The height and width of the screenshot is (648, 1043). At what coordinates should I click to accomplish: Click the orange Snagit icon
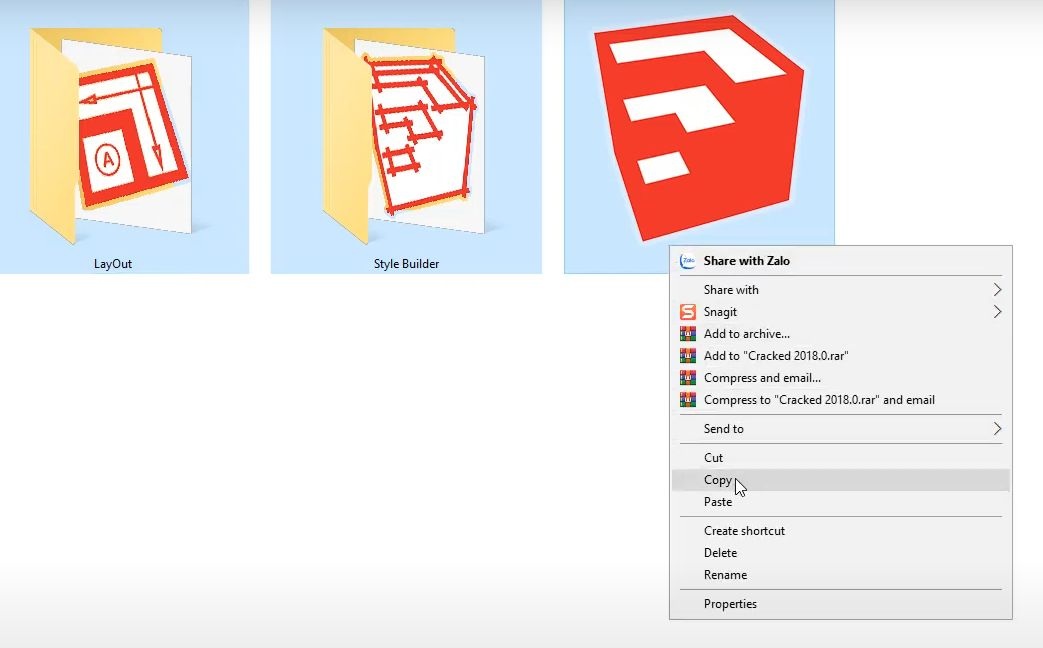pyautogui.click(x=688, y=311)
